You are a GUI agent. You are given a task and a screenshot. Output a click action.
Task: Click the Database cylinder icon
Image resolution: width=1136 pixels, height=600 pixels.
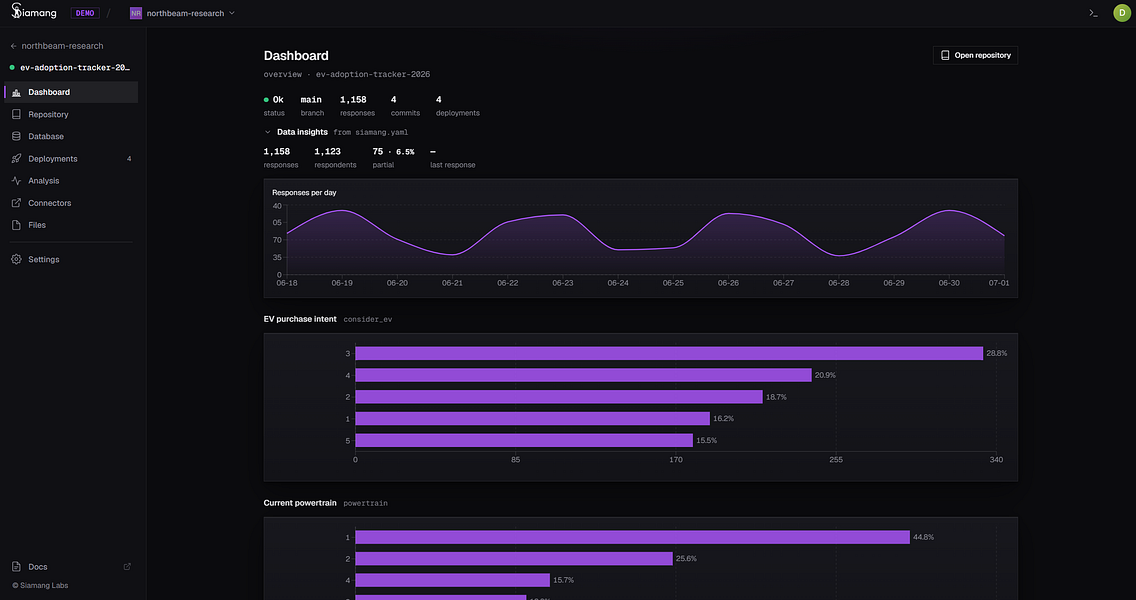16,136
